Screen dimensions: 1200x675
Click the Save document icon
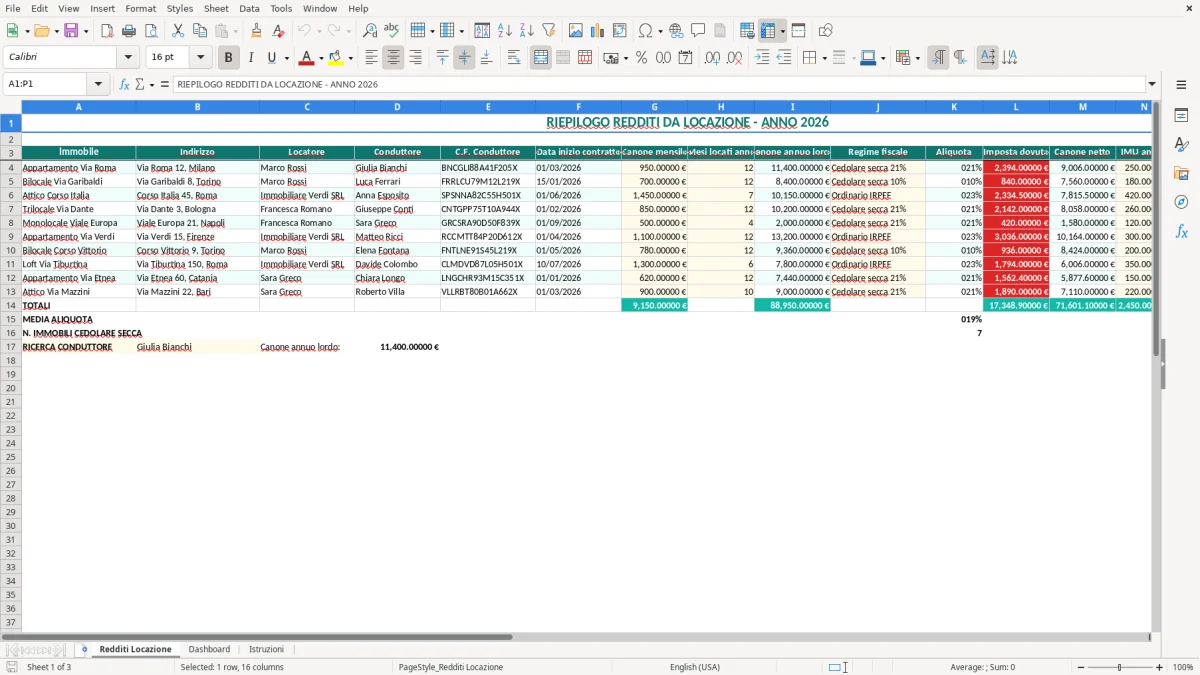(x=71, y=31)
